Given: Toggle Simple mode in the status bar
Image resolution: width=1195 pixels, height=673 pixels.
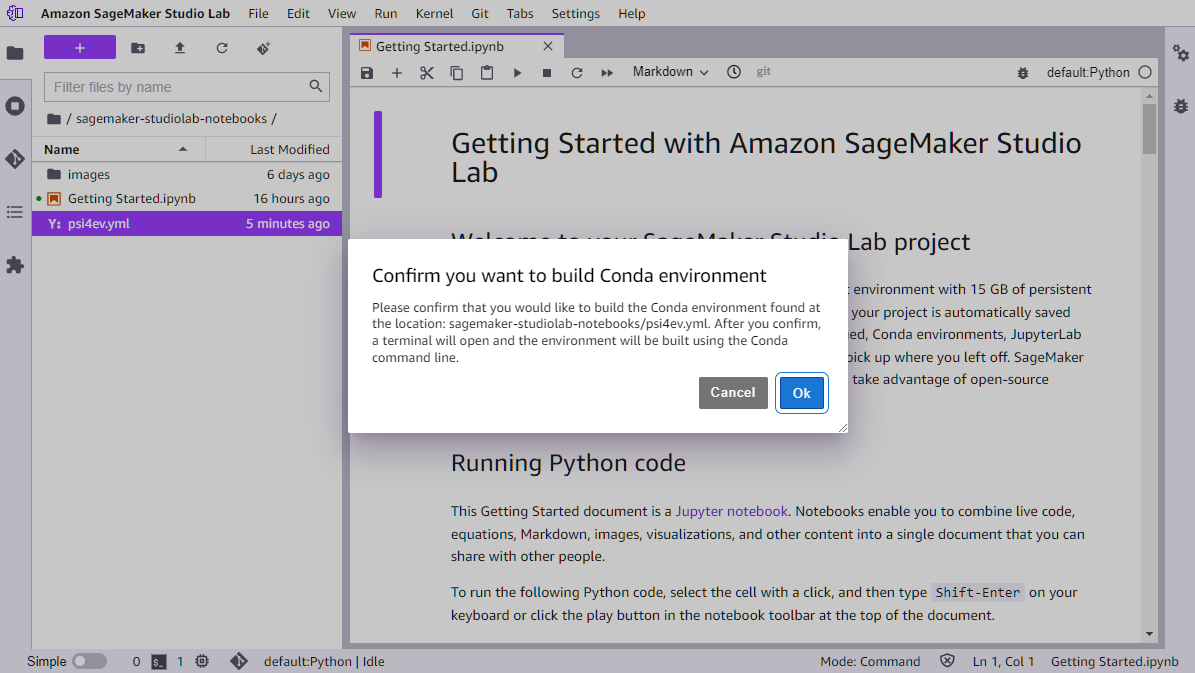Looking at the screenshot, I should [88, 661].
